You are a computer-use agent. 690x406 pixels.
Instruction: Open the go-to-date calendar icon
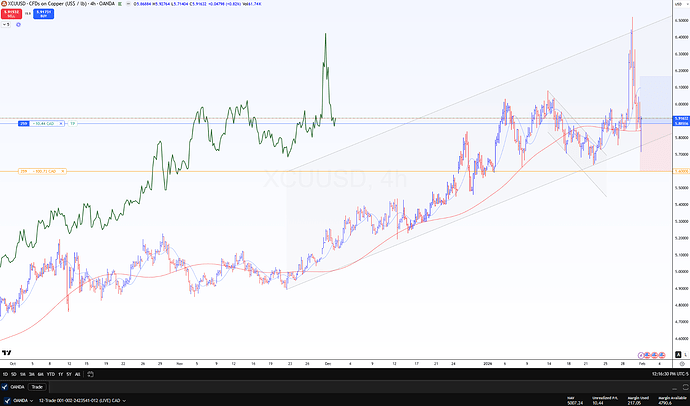[x=90, y=374]
